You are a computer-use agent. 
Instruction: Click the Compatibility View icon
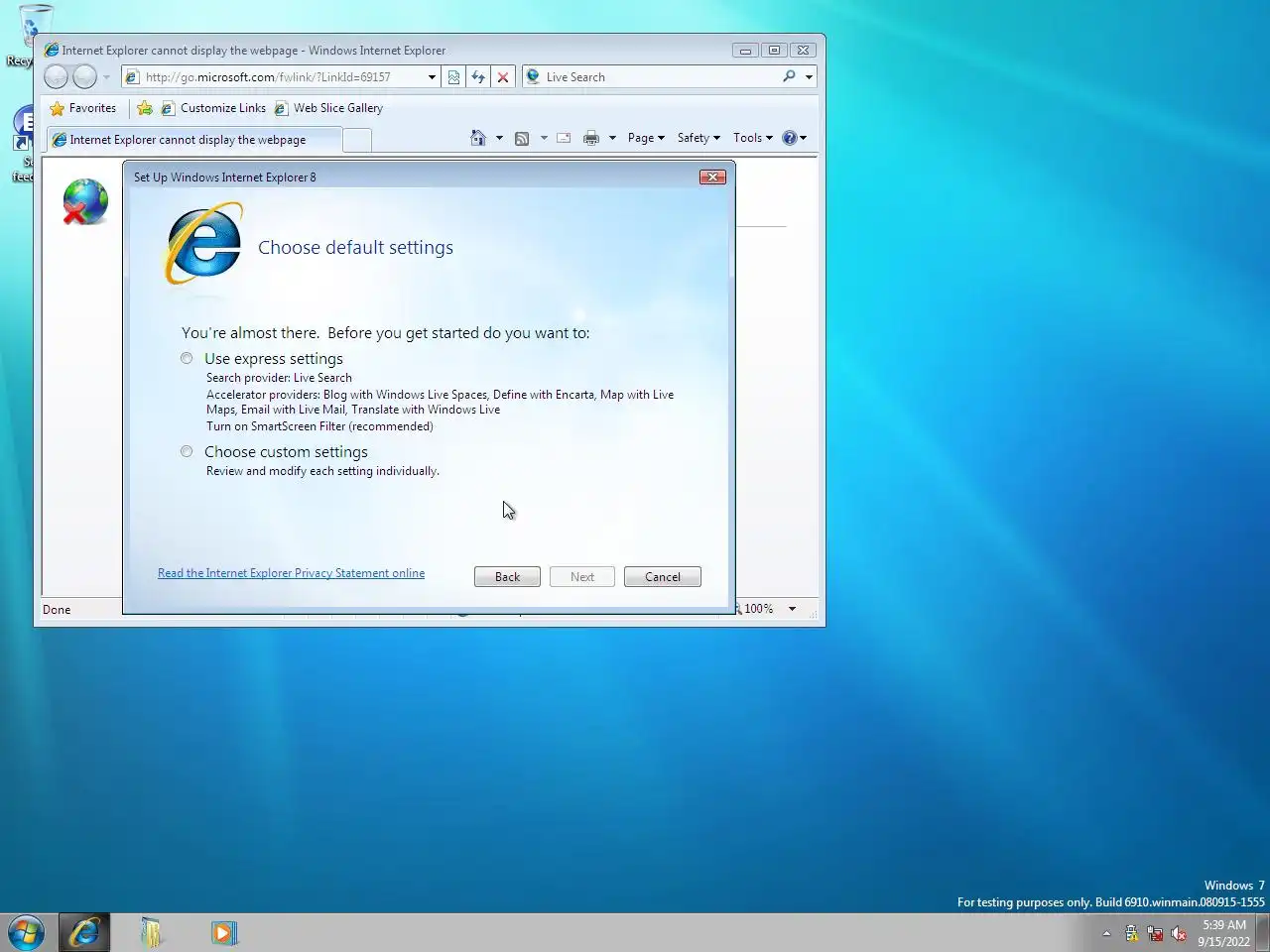click(x=453, y=76)
